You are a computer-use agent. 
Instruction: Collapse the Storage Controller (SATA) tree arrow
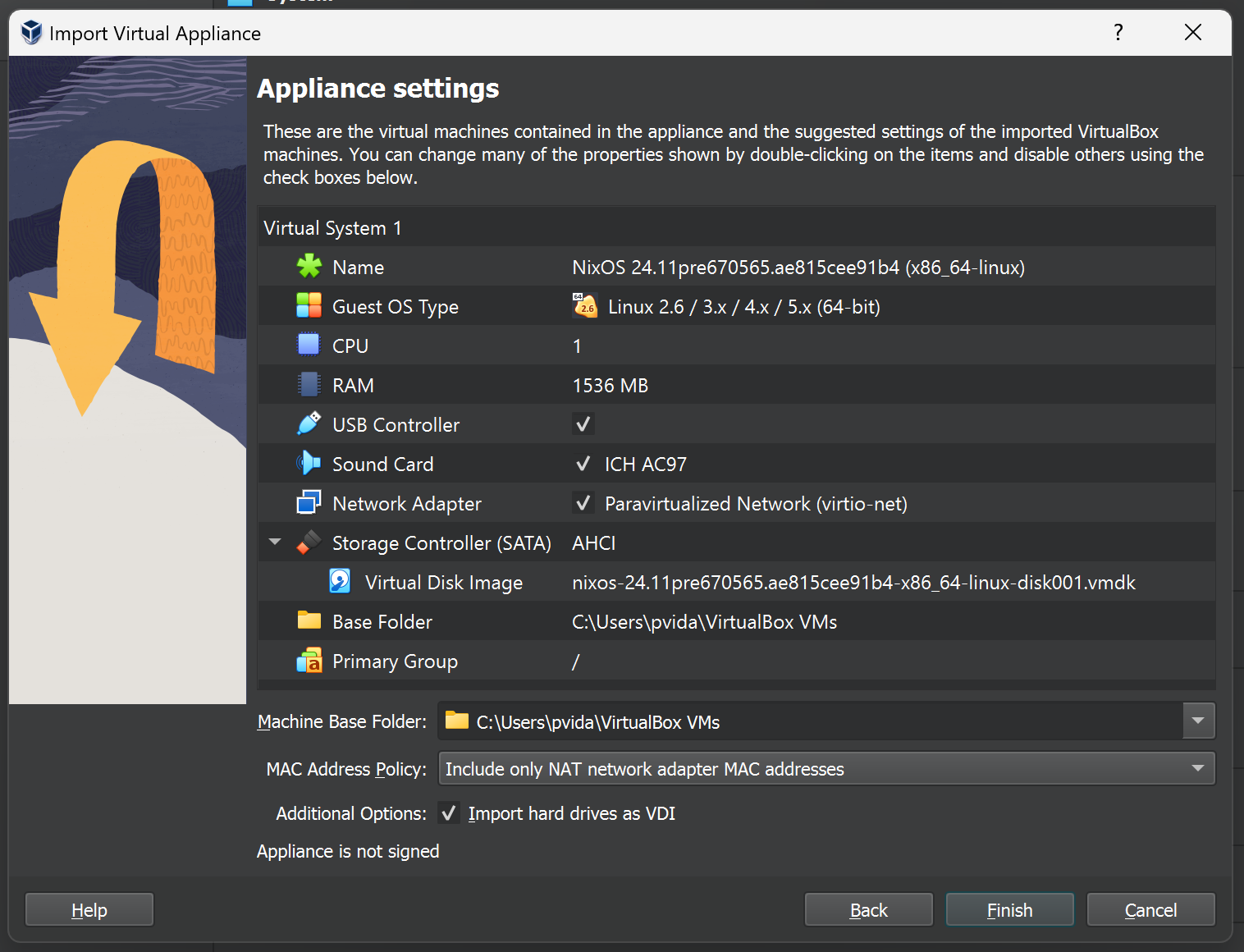coord(276,542)
